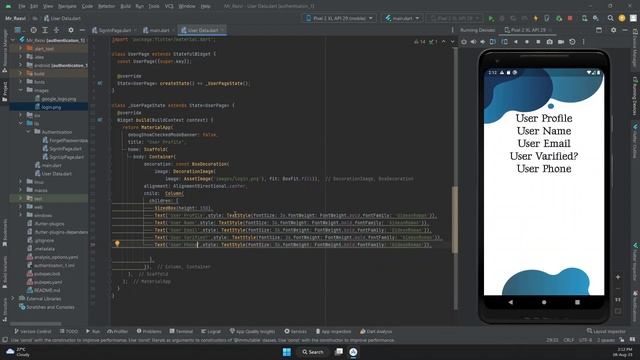Hide Project panel with minus icon
The width and height of the screenshot is (640, 360).
point(82,30)
